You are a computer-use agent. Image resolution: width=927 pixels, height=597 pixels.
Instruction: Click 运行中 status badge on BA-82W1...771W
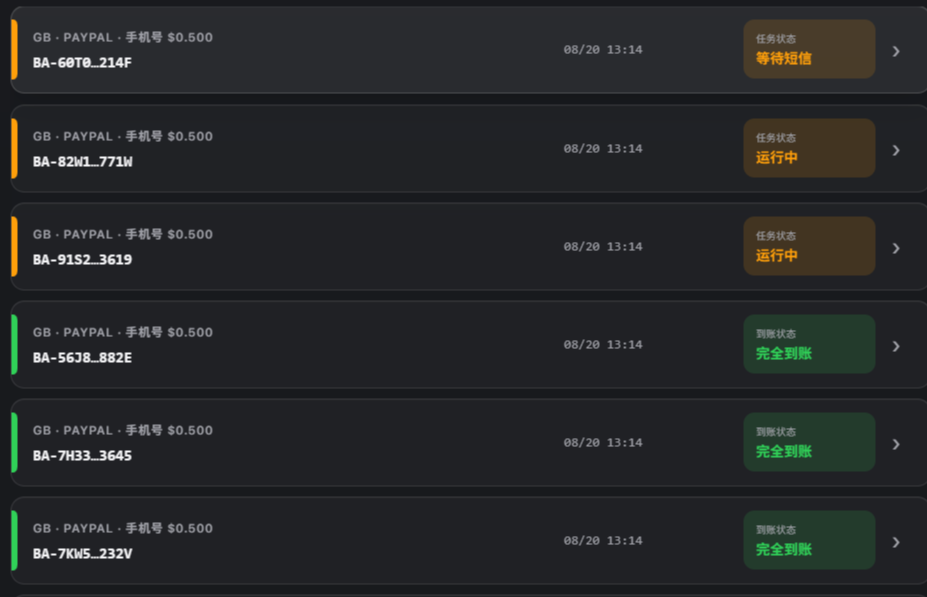coord(809,148)
